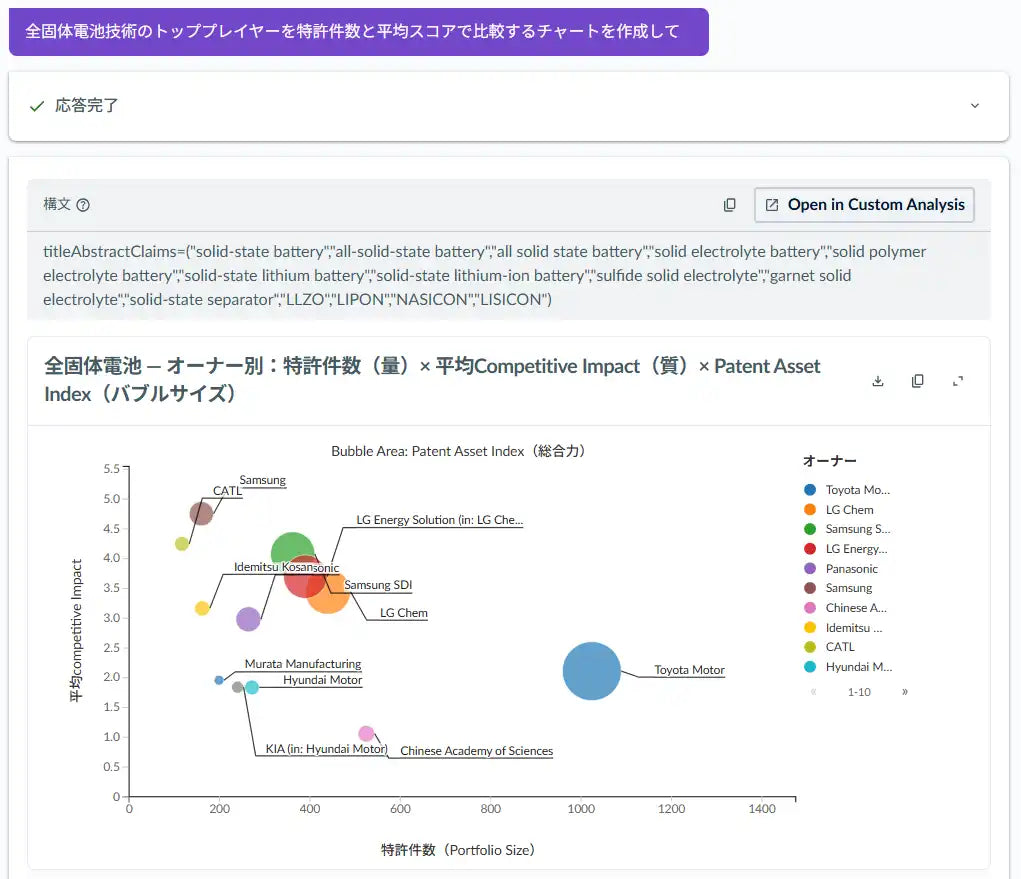Viewport: 1021px width, 879px height.
Task: Select the small blue Murata Manufacturing bubble
Action: 219,680
